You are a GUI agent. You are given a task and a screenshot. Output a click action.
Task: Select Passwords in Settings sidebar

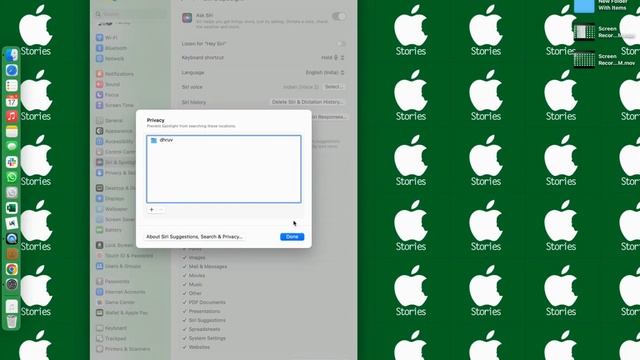pos(113,282)
